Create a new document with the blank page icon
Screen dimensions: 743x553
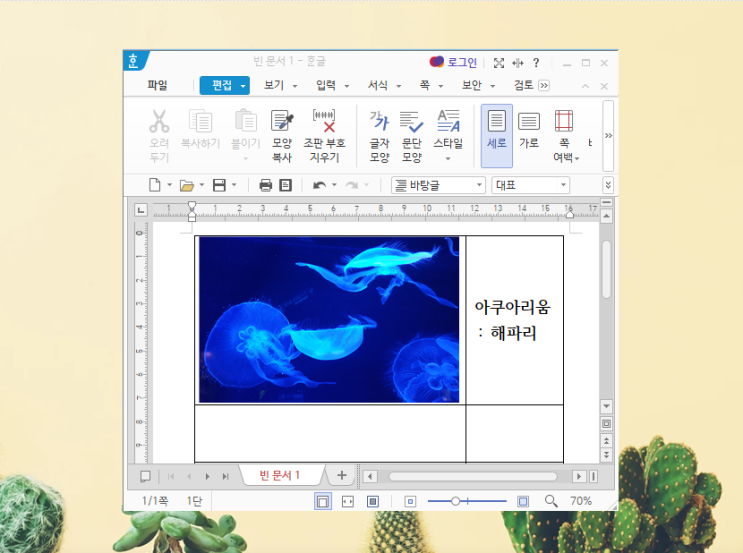154,185
